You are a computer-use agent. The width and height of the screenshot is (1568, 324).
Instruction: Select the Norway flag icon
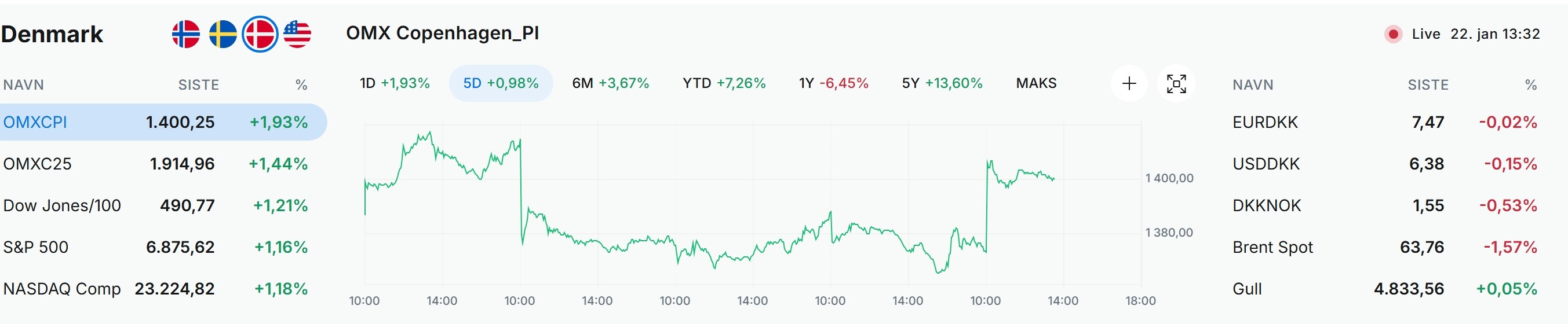pyautogui.click(x=185, y=34)
